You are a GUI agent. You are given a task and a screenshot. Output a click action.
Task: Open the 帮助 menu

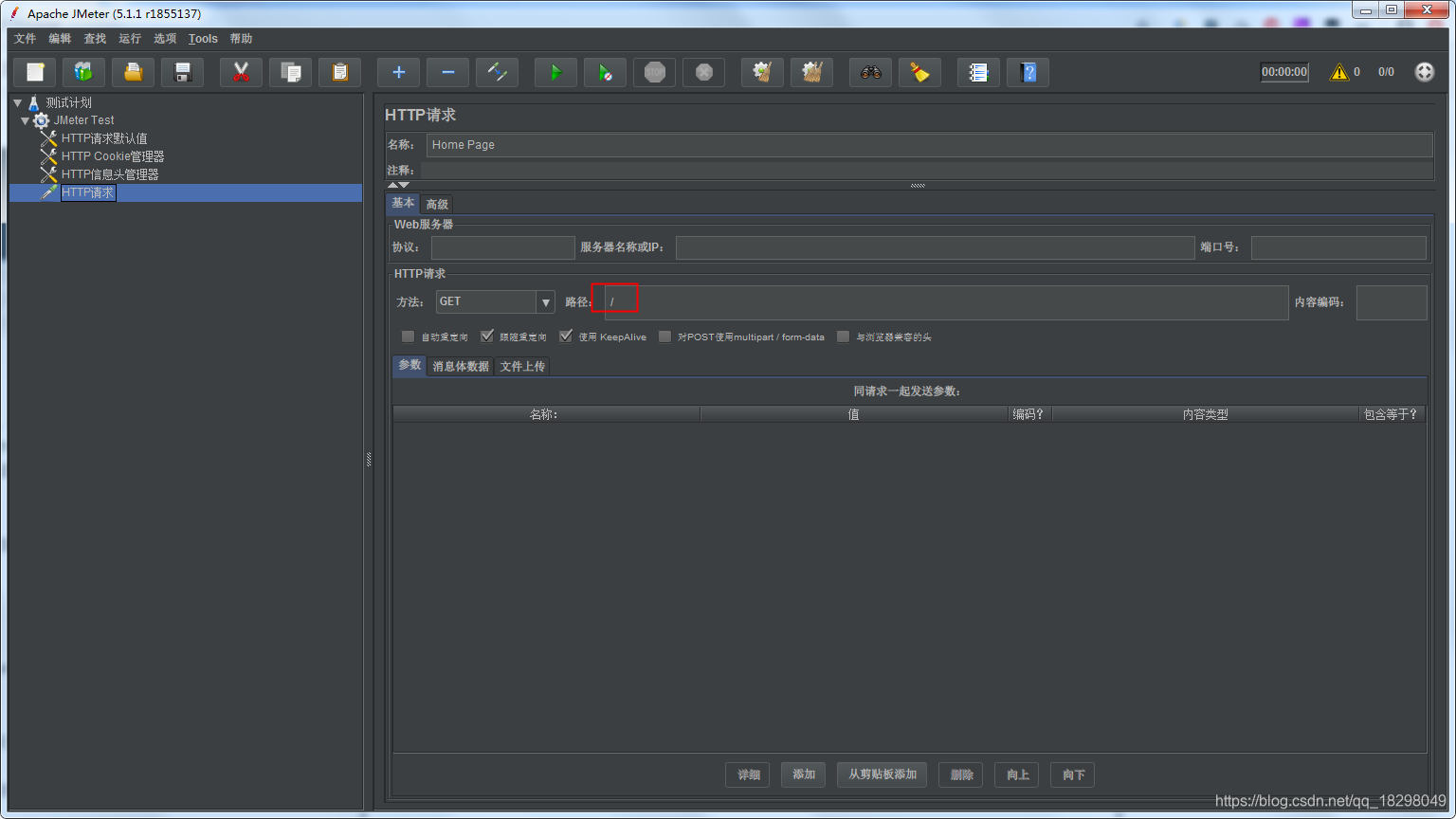(241, 39)
